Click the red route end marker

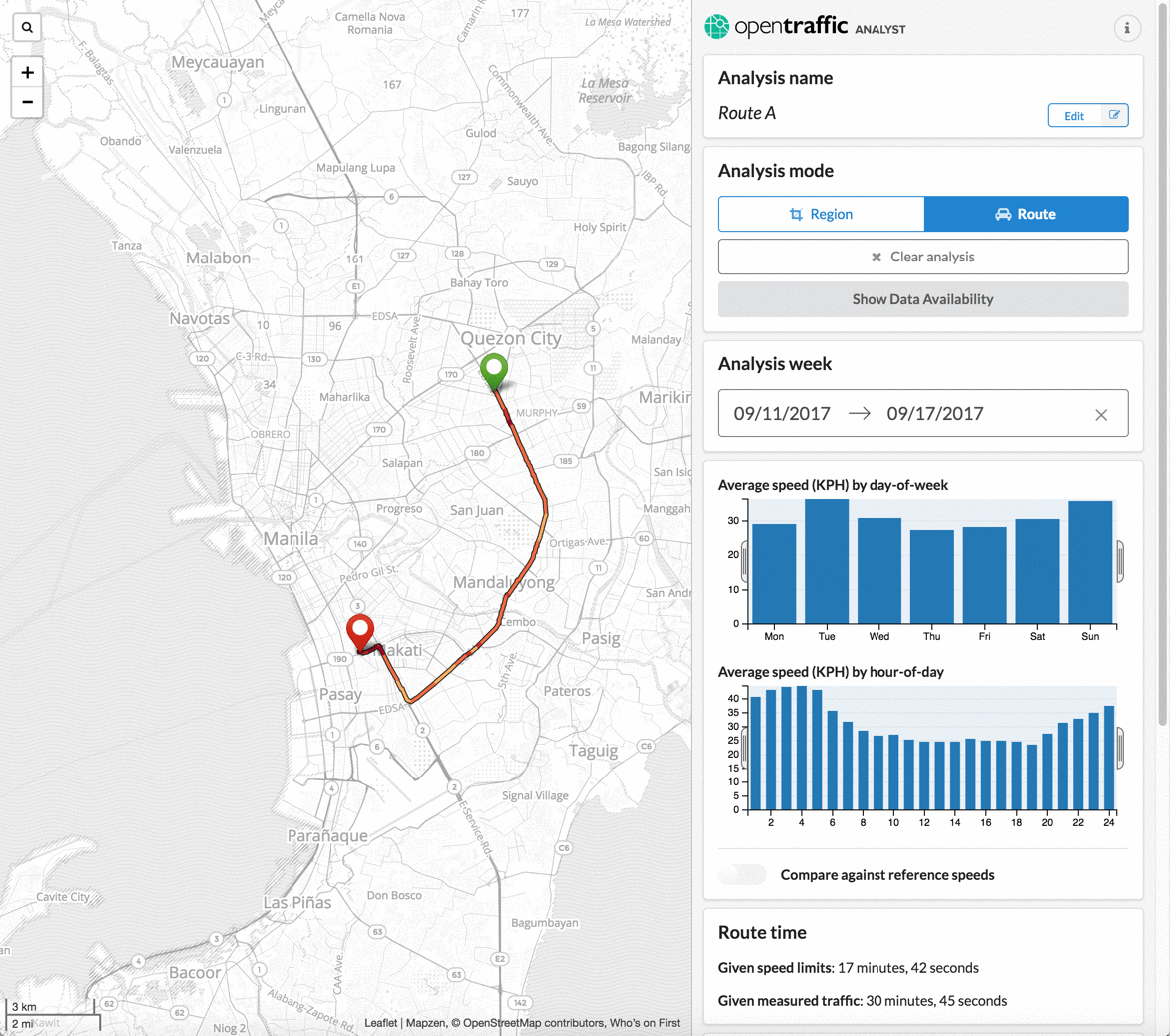pyautogui.click(x=360, y=631)
